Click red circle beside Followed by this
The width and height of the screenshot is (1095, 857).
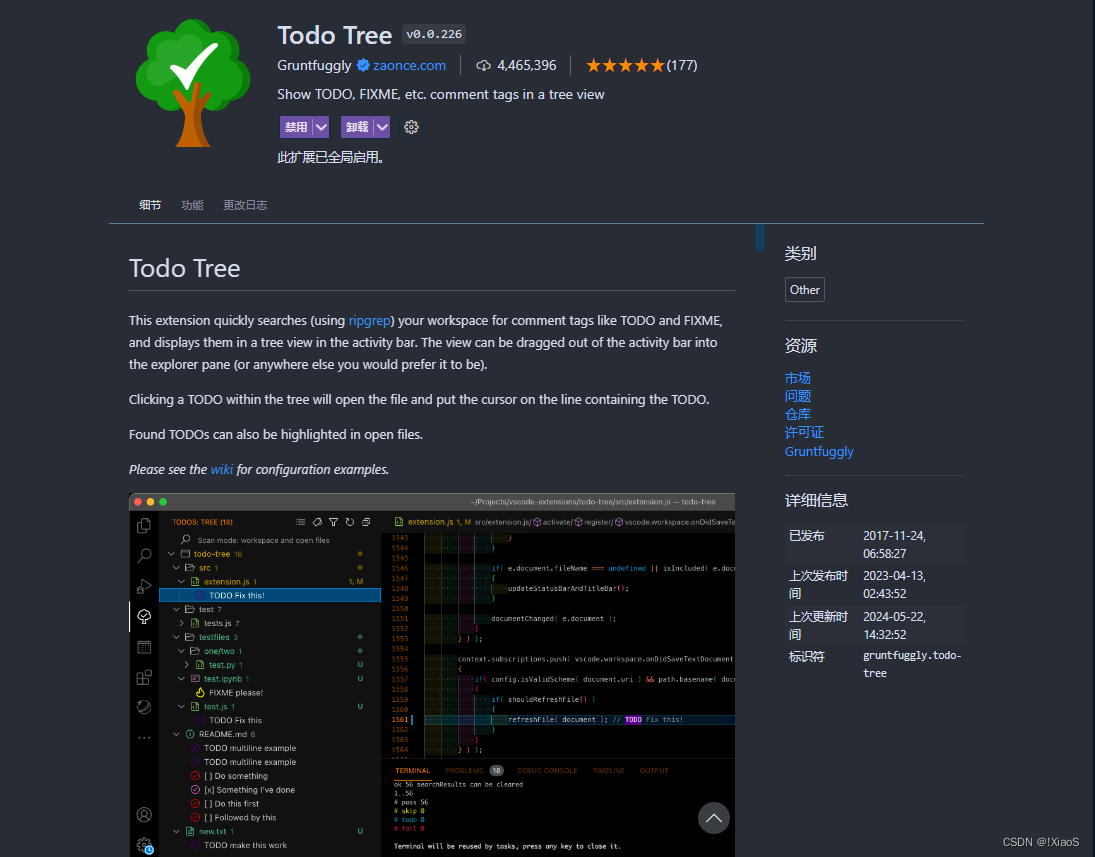click(196, 817)
